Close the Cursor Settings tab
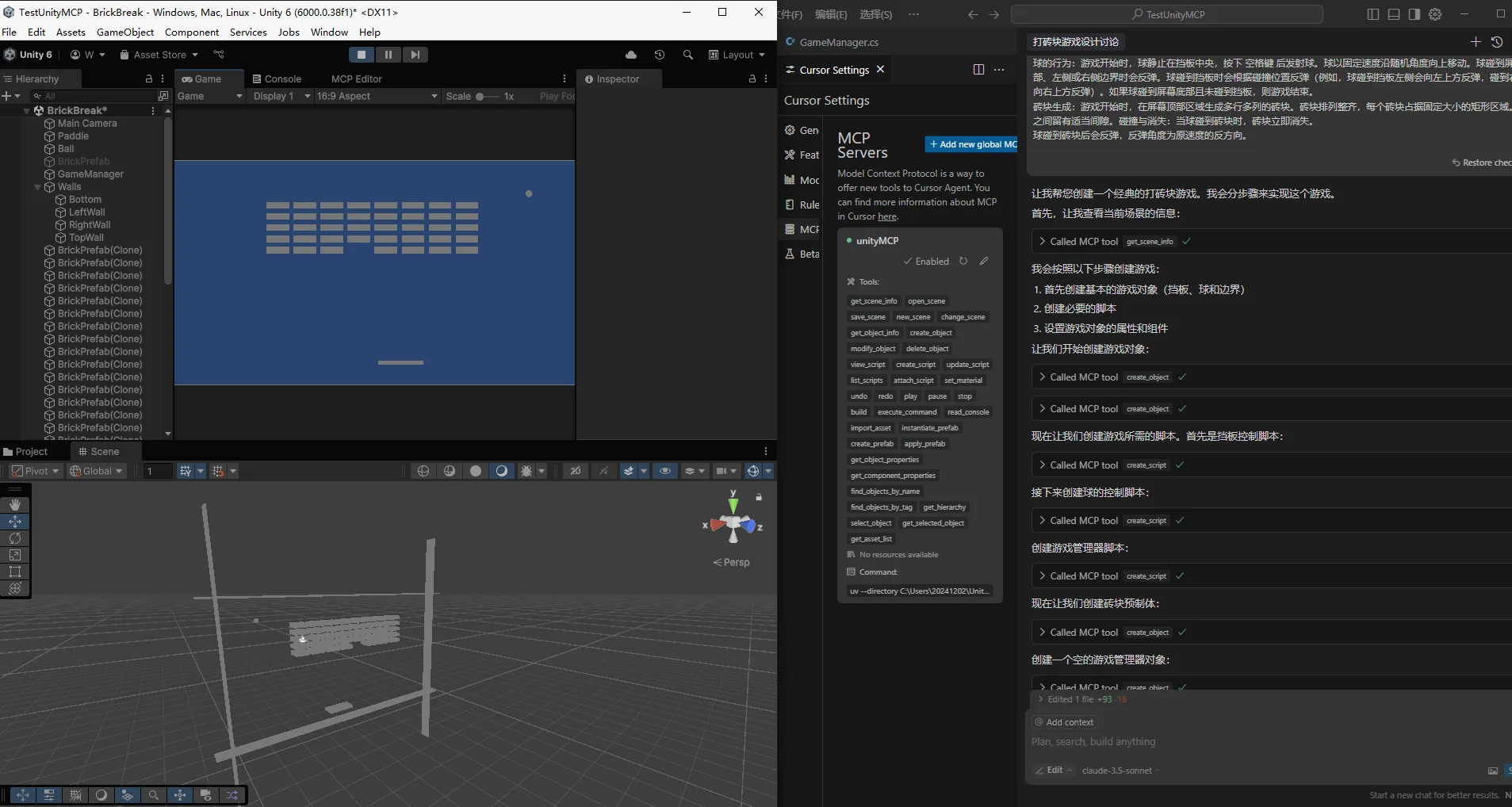Image resolution: width=1512 pixels, height=807 pixels. [880, 70]
